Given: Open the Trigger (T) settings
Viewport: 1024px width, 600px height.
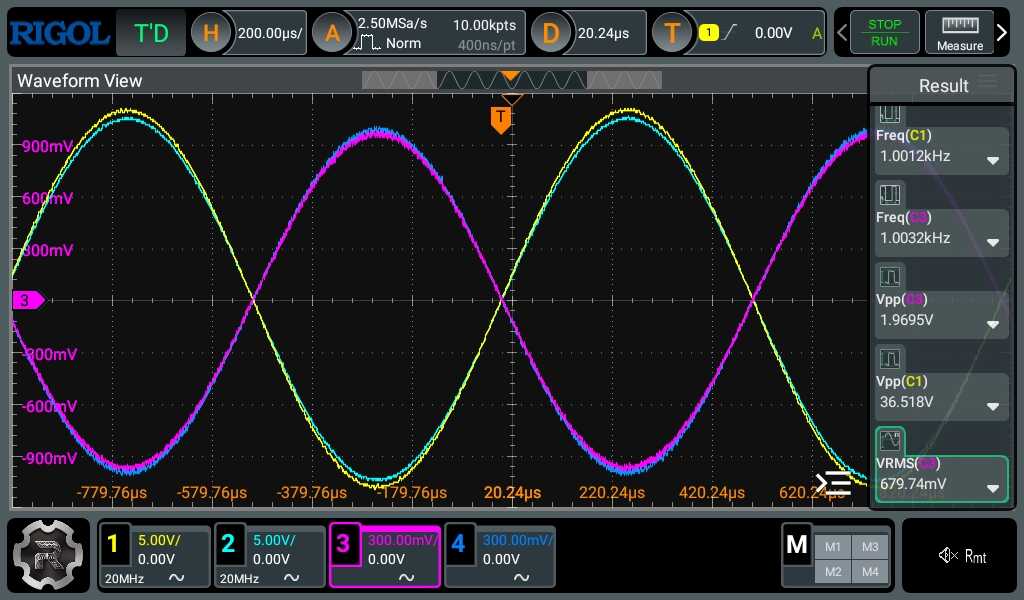Looking at the screenshot, I should 672,33.
